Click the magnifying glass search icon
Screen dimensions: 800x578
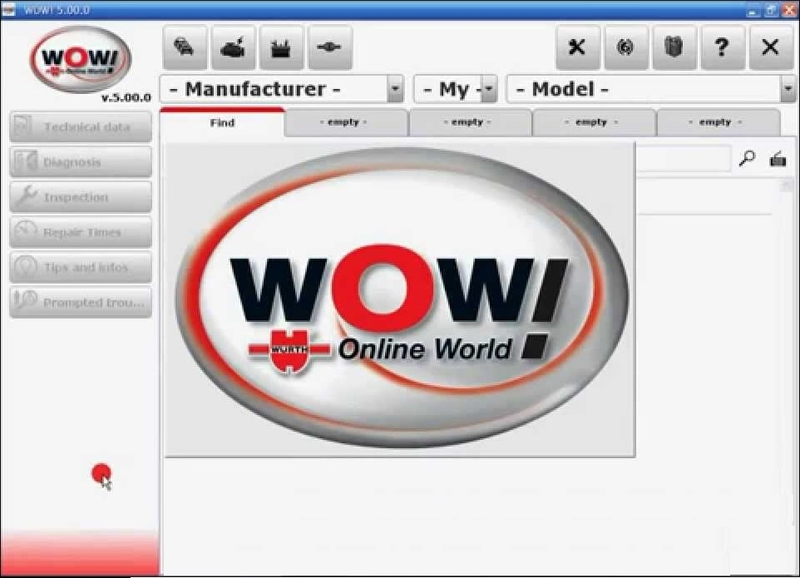pos(746,158)
